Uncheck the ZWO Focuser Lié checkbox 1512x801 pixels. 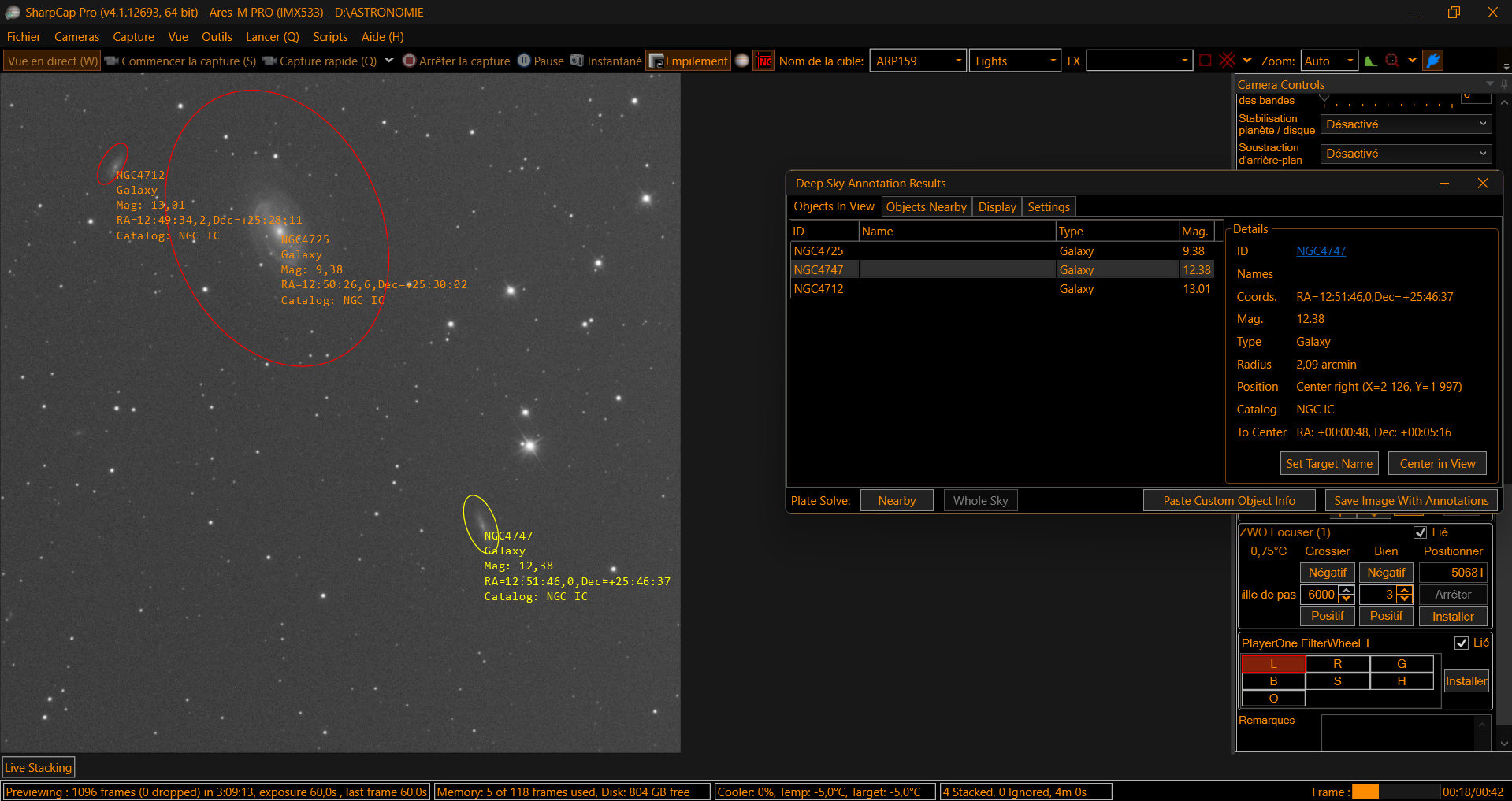(x=1421, y=532)
